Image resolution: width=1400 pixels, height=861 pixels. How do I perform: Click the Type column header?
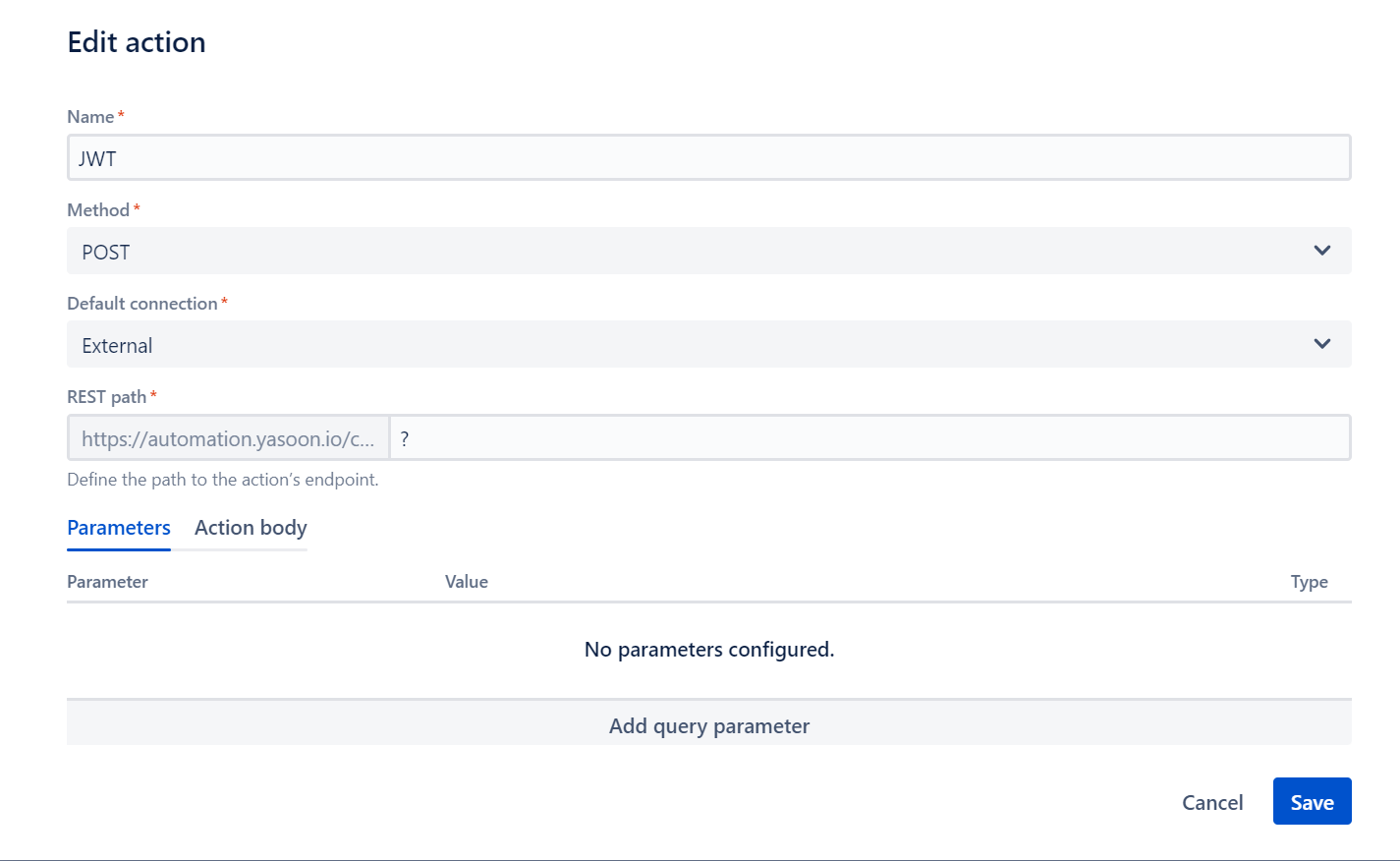[x=1310, y=581]
